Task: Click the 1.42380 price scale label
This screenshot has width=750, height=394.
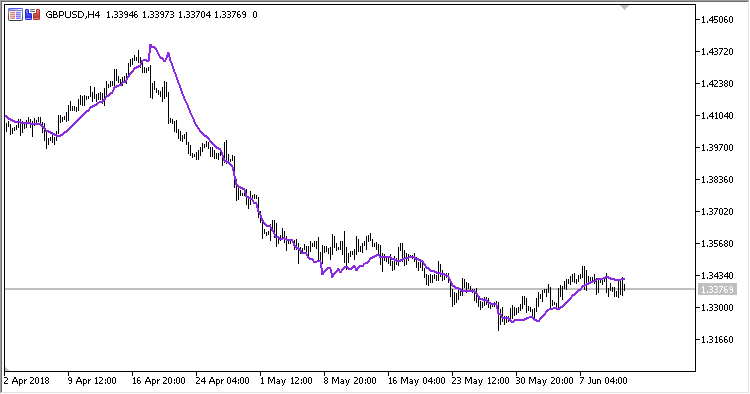Action: click(717, 84)
